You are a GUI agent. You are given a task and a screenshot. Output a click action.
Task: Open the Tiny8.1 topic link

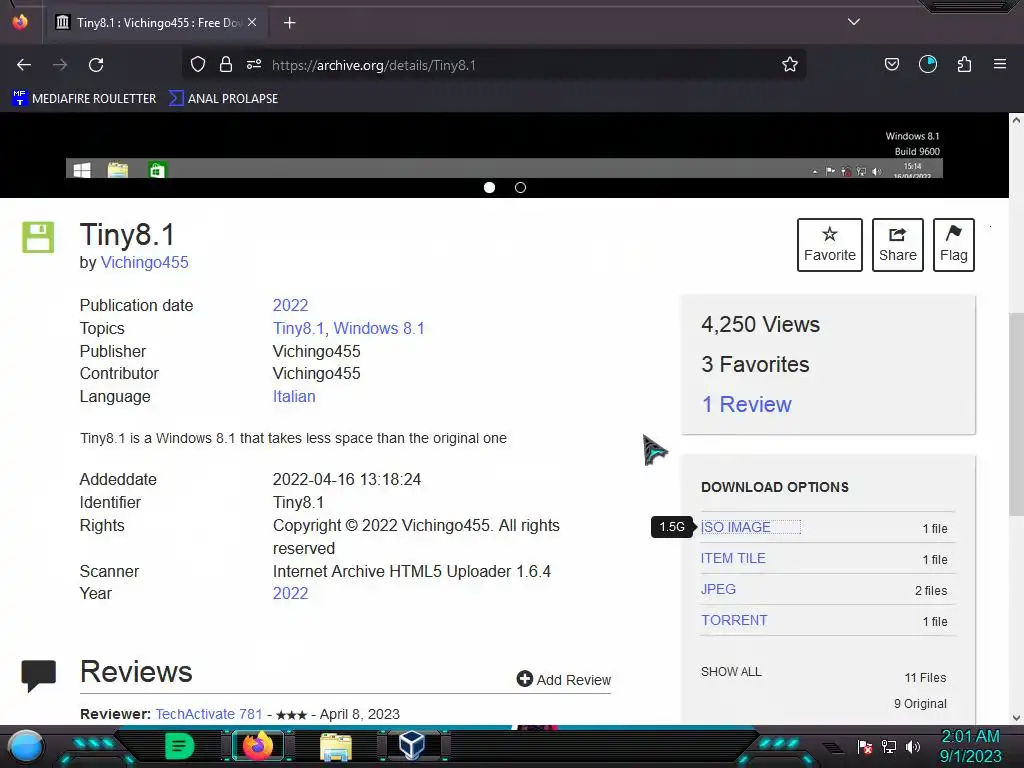[x=298, y=328]
